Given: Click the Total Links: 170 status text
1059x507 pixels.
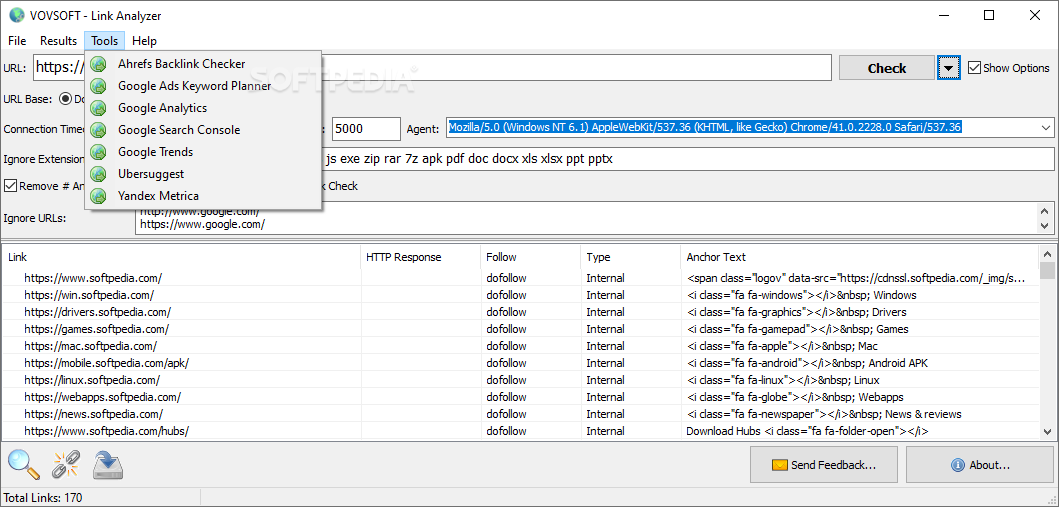Looking at the screenshot, I should (43, 498).
